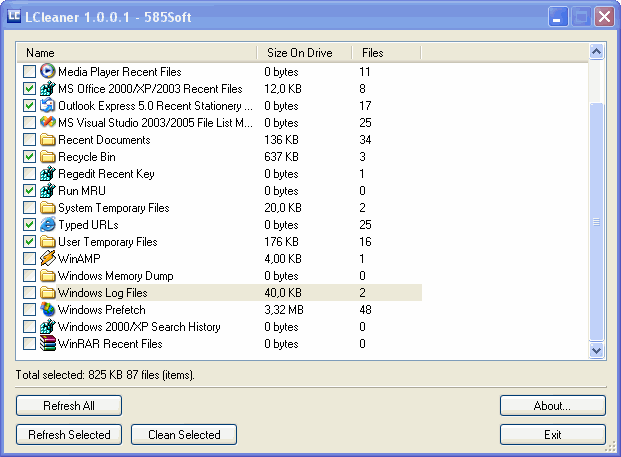Click the file count '34'

pos(365,140)
